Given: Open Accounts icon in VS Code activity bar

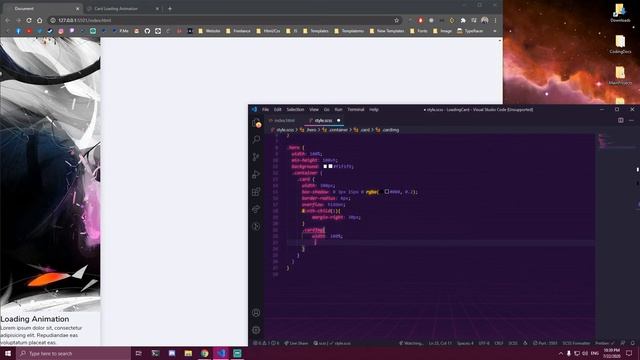Looking at the screenshot, I should 256,313.
